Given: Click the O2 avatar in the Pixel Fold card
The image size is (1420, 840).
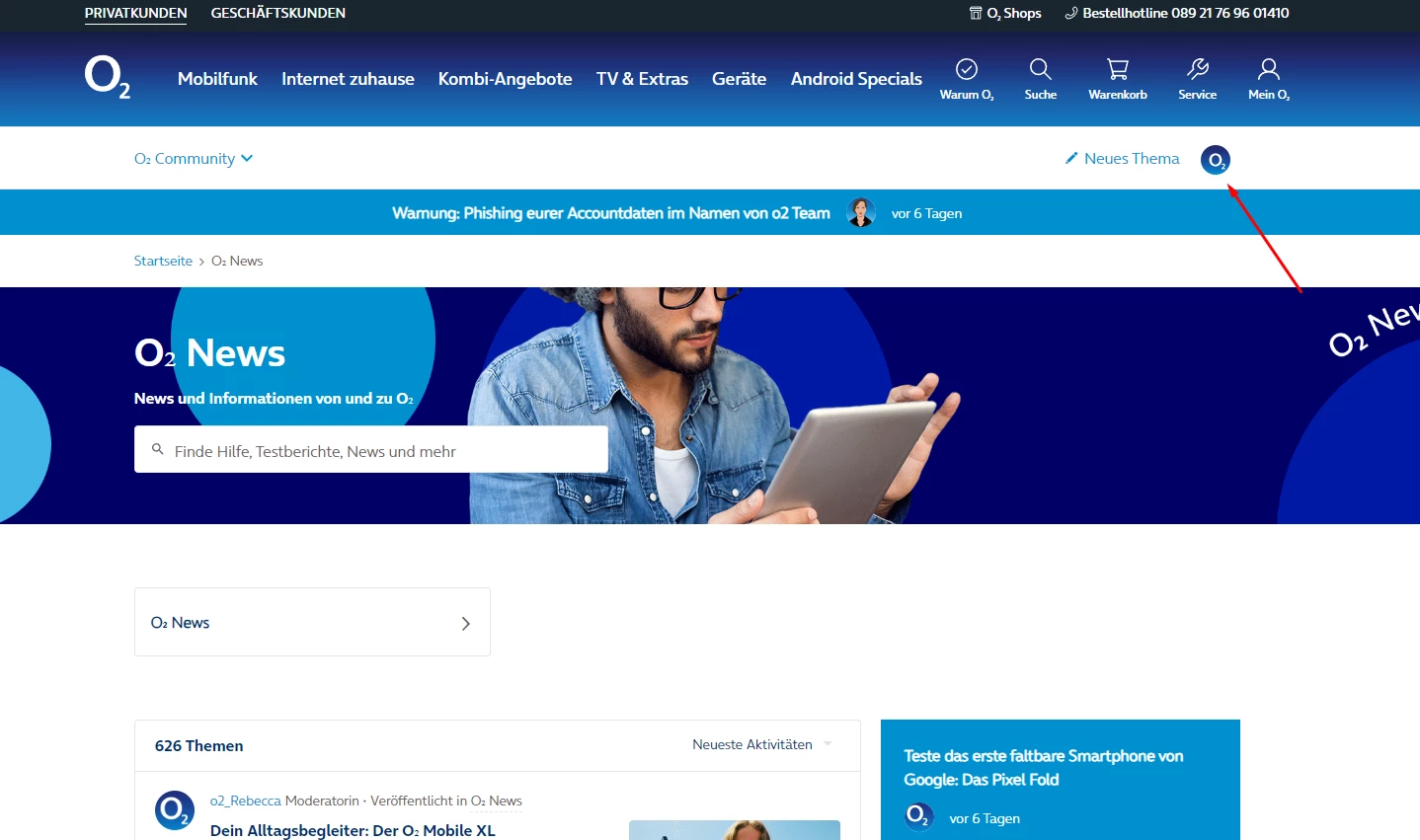Looking at the screenshot, I should coord(919,817).
